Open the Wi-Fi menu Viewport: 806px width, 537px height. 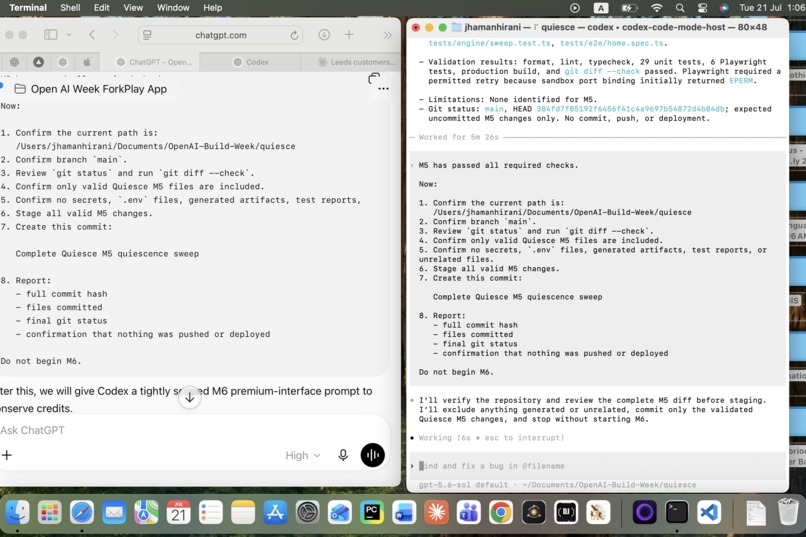click(656, 8)
